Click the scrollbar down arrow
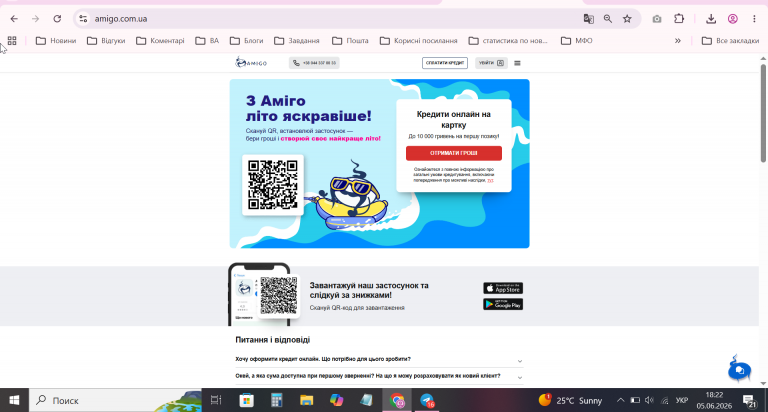This screenshot has width=768, height=412. point(763,384)
